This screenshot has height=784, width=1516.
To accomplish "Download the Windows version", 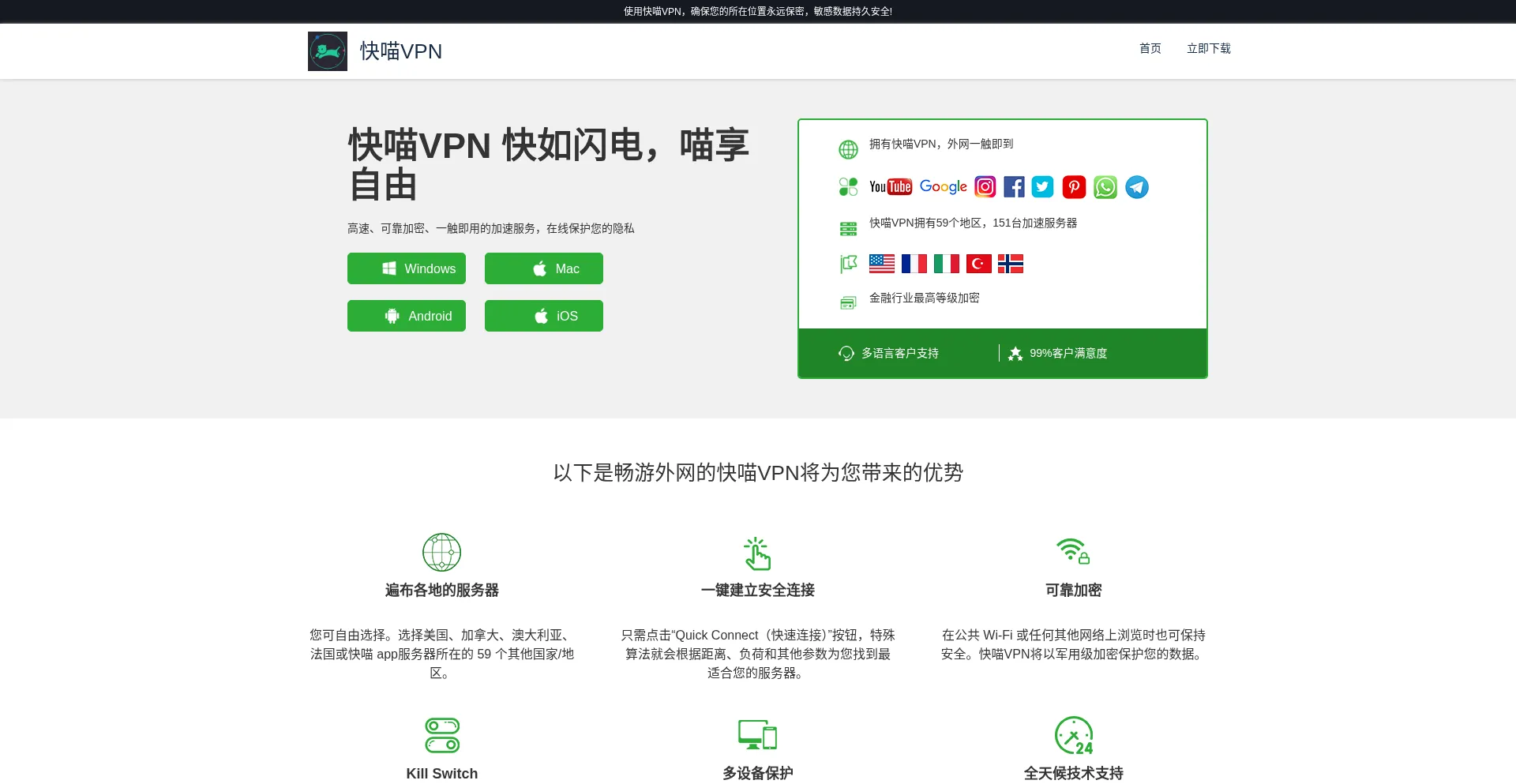I will (407, 268).
